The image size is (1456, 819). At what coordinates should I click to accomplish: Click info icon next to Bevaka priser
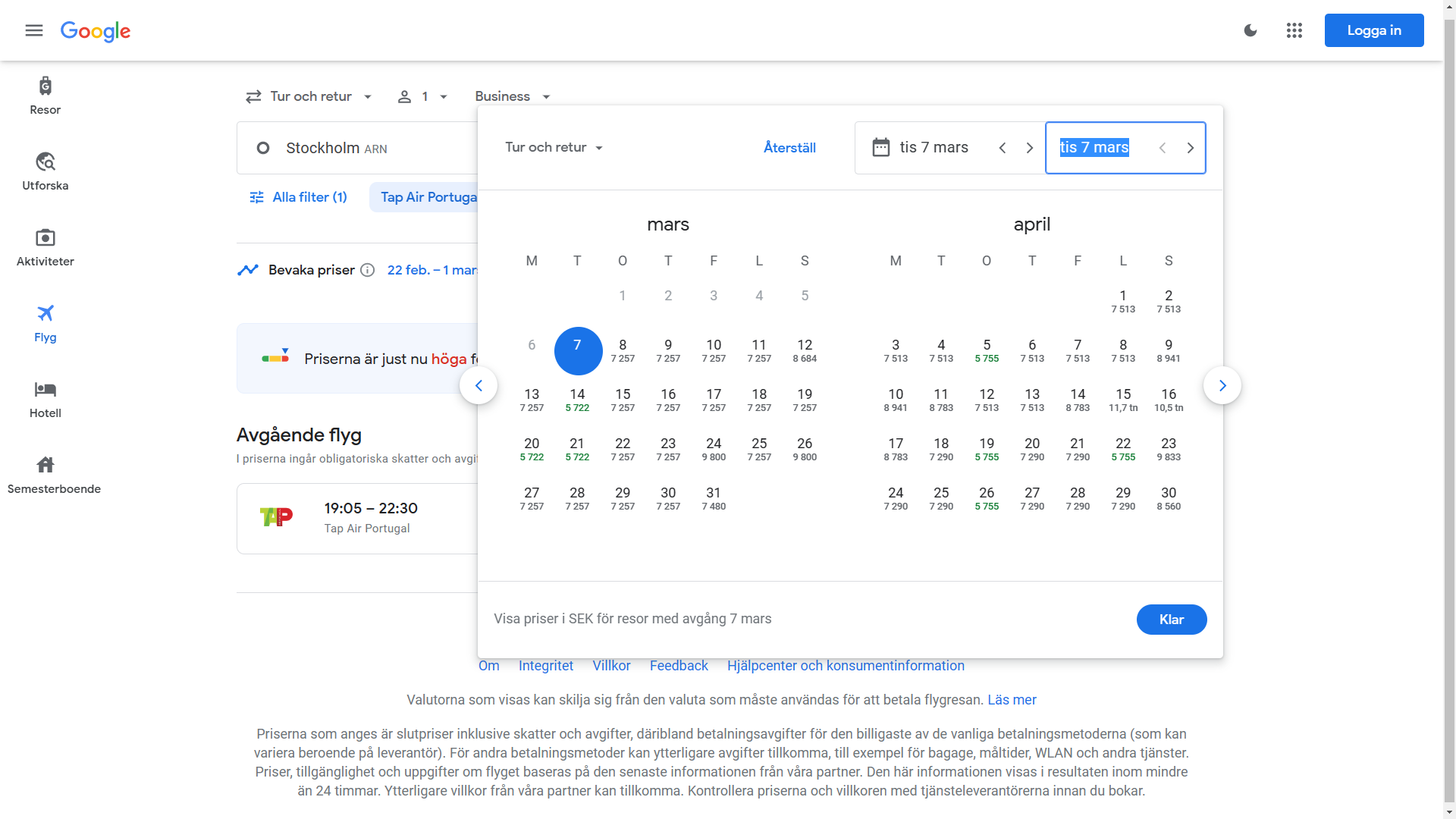pos(368,270)
